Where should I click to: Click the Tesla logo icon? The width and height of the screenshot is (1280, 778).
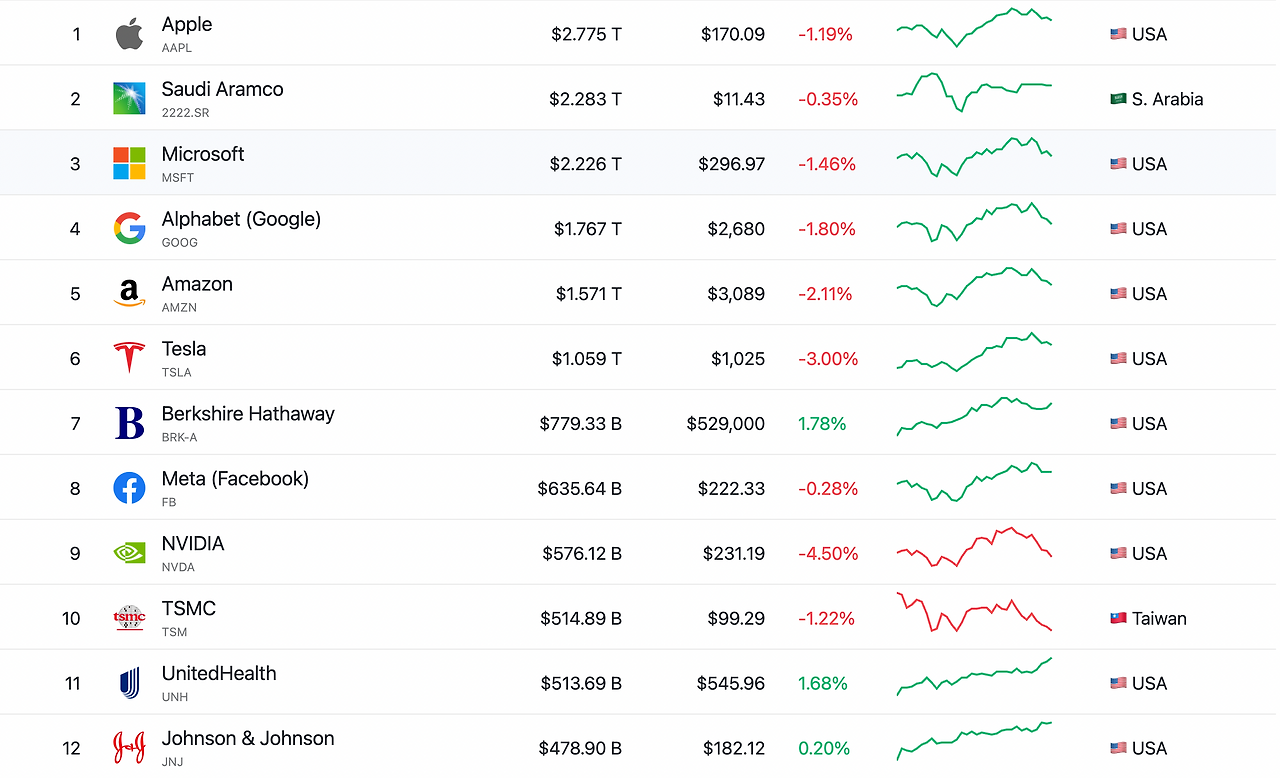(129, 358)
